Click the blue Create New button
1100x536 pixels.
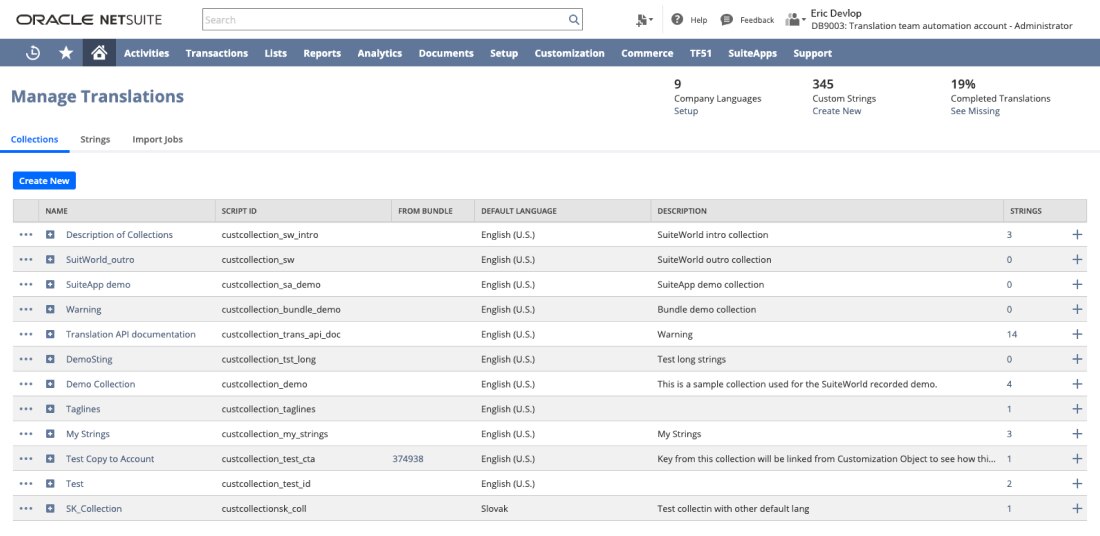(x=44, y=181)
